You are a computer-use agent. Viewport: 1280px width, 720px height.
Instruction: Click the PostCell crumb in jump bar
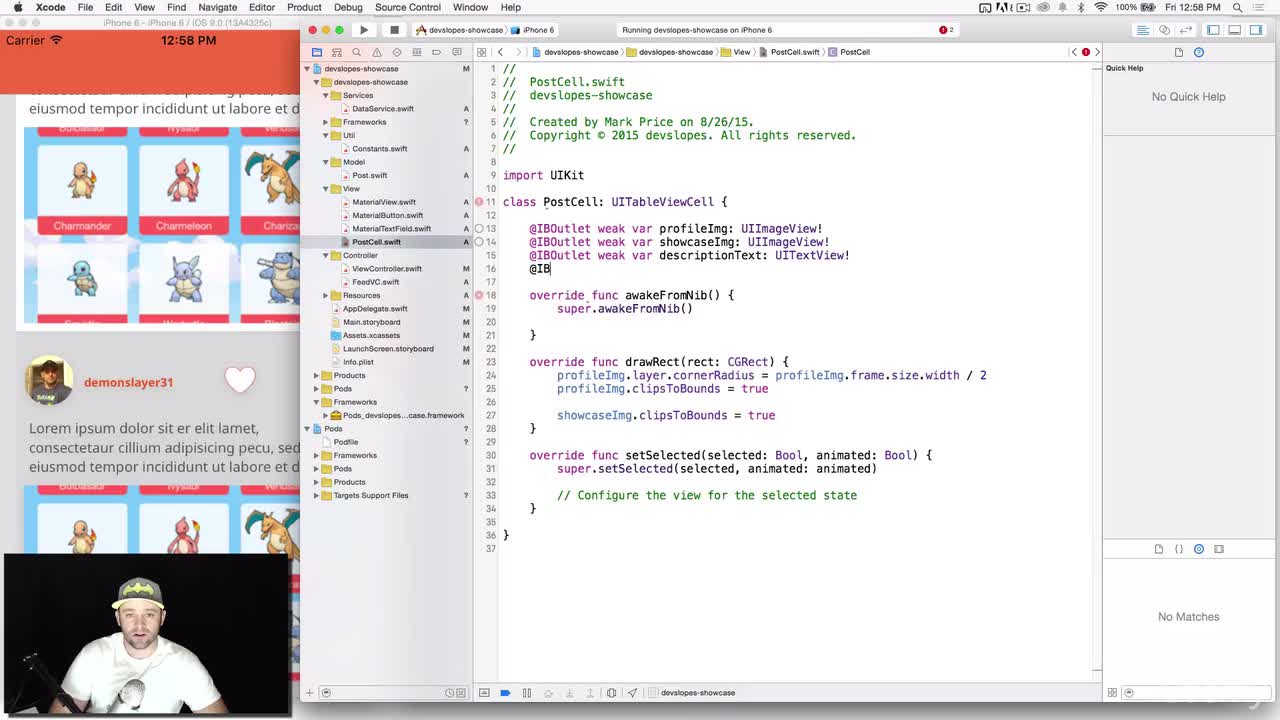click(x=850, y=52)
